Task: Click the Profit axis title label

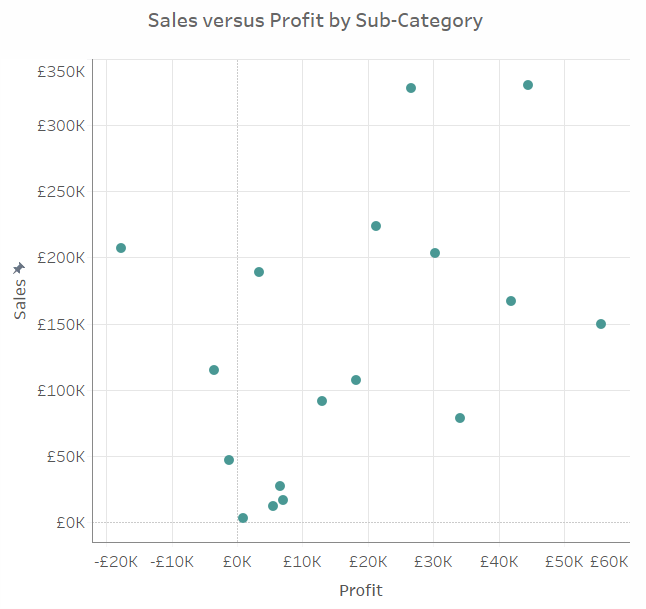Action: click(x=361, y=590)
